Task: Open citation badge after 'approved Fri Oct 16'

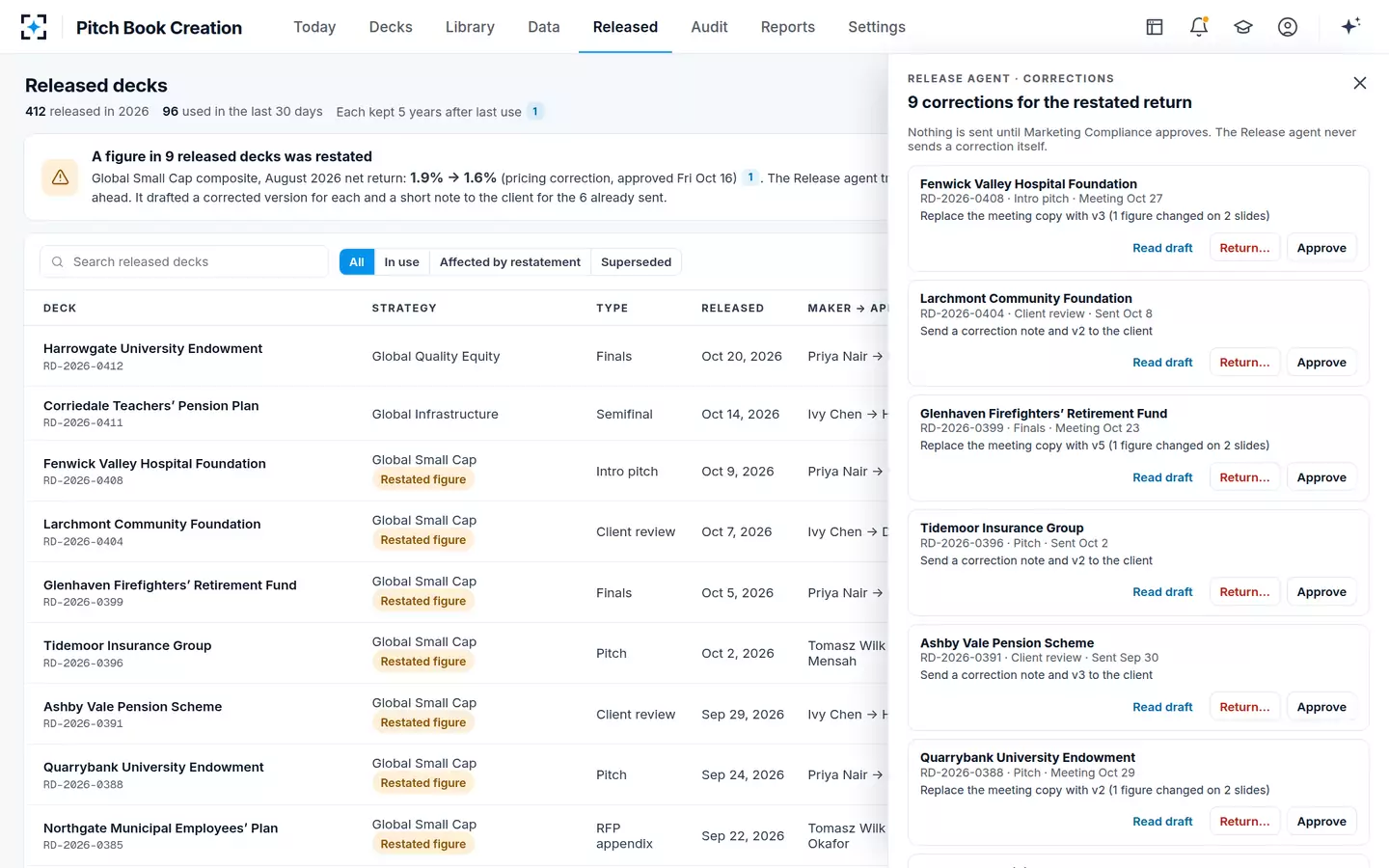Action: click(750, 177)
